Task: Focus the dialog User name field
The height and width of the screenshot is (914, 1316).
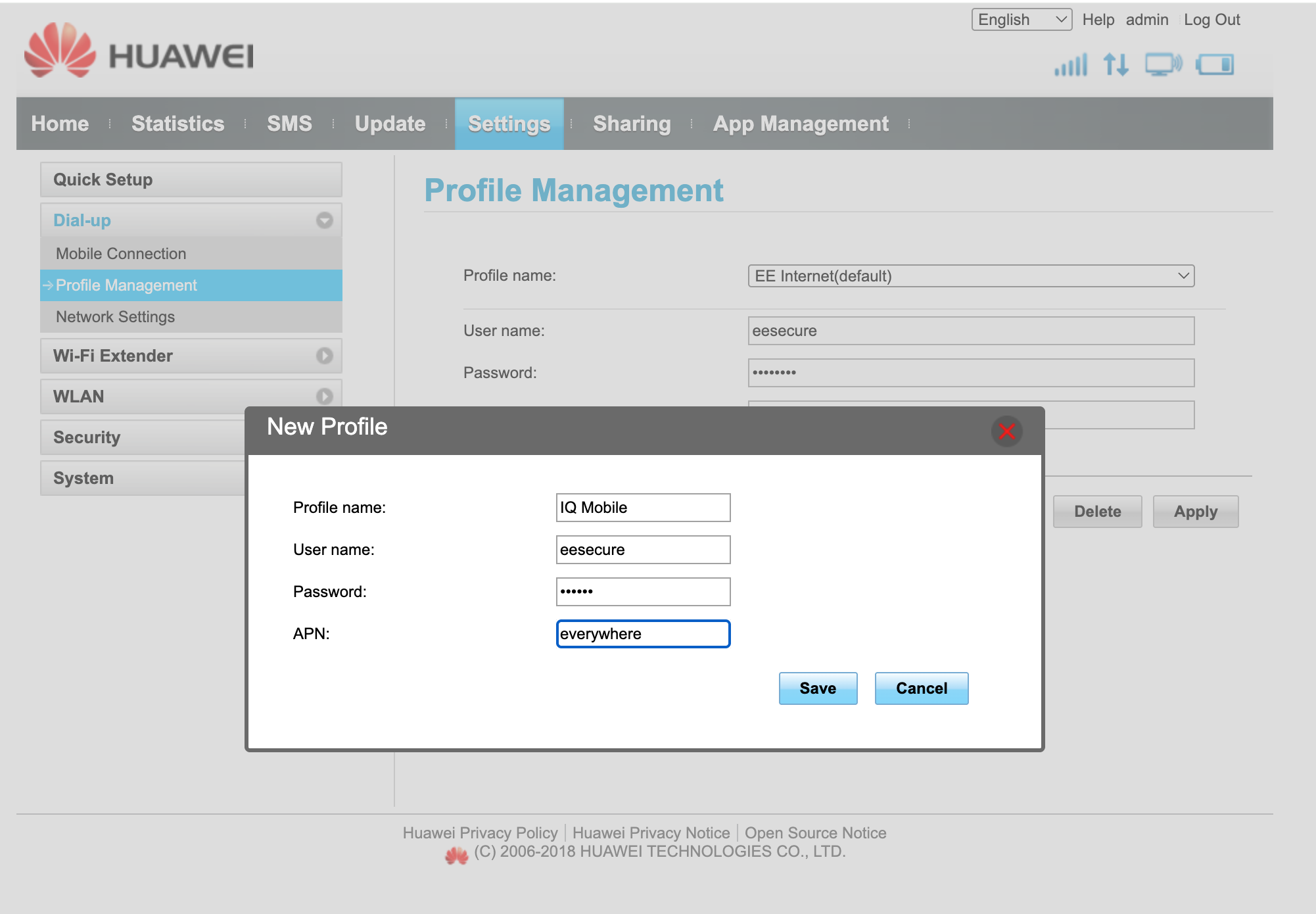Action: 643,550
